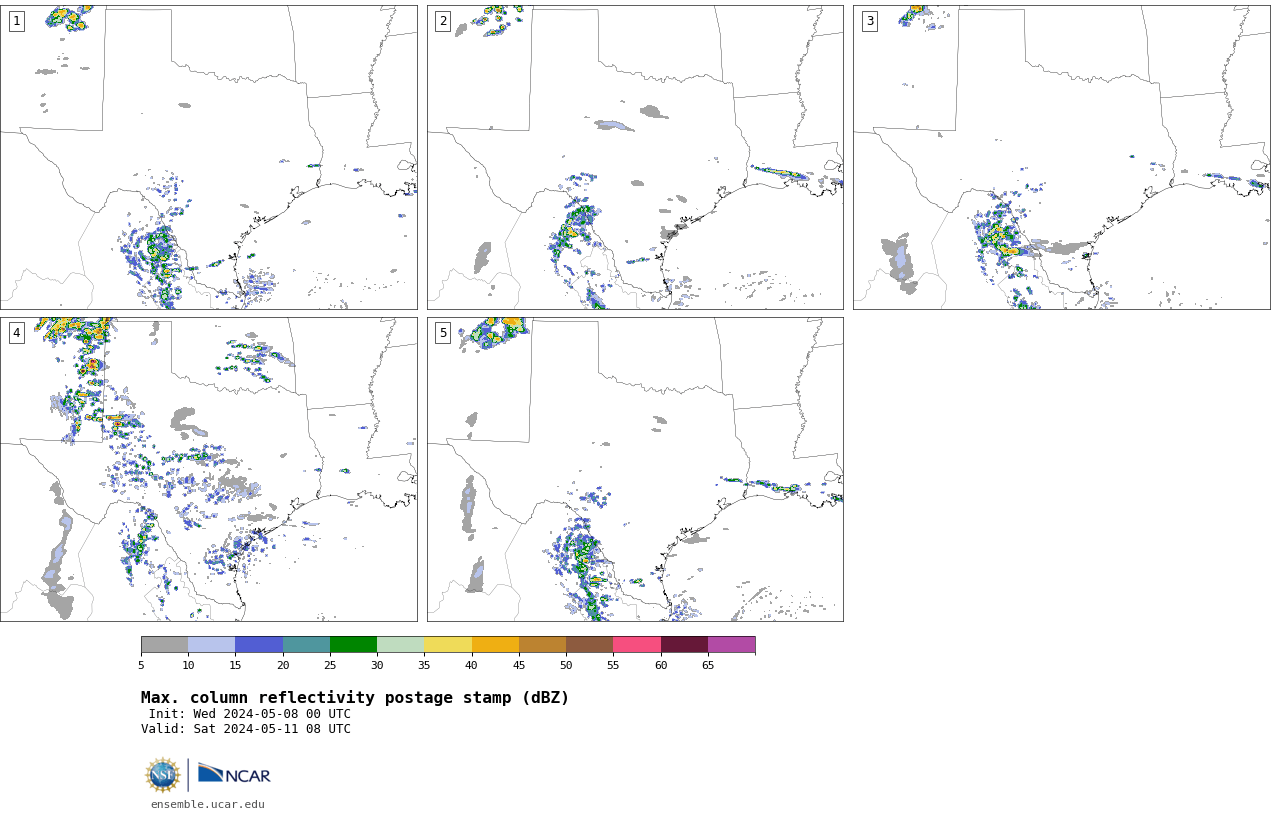This screenshot has width=1280, height=815.
Task: Click the yellow 35-40 dBZ color swatch
Action: click(448, 644)
